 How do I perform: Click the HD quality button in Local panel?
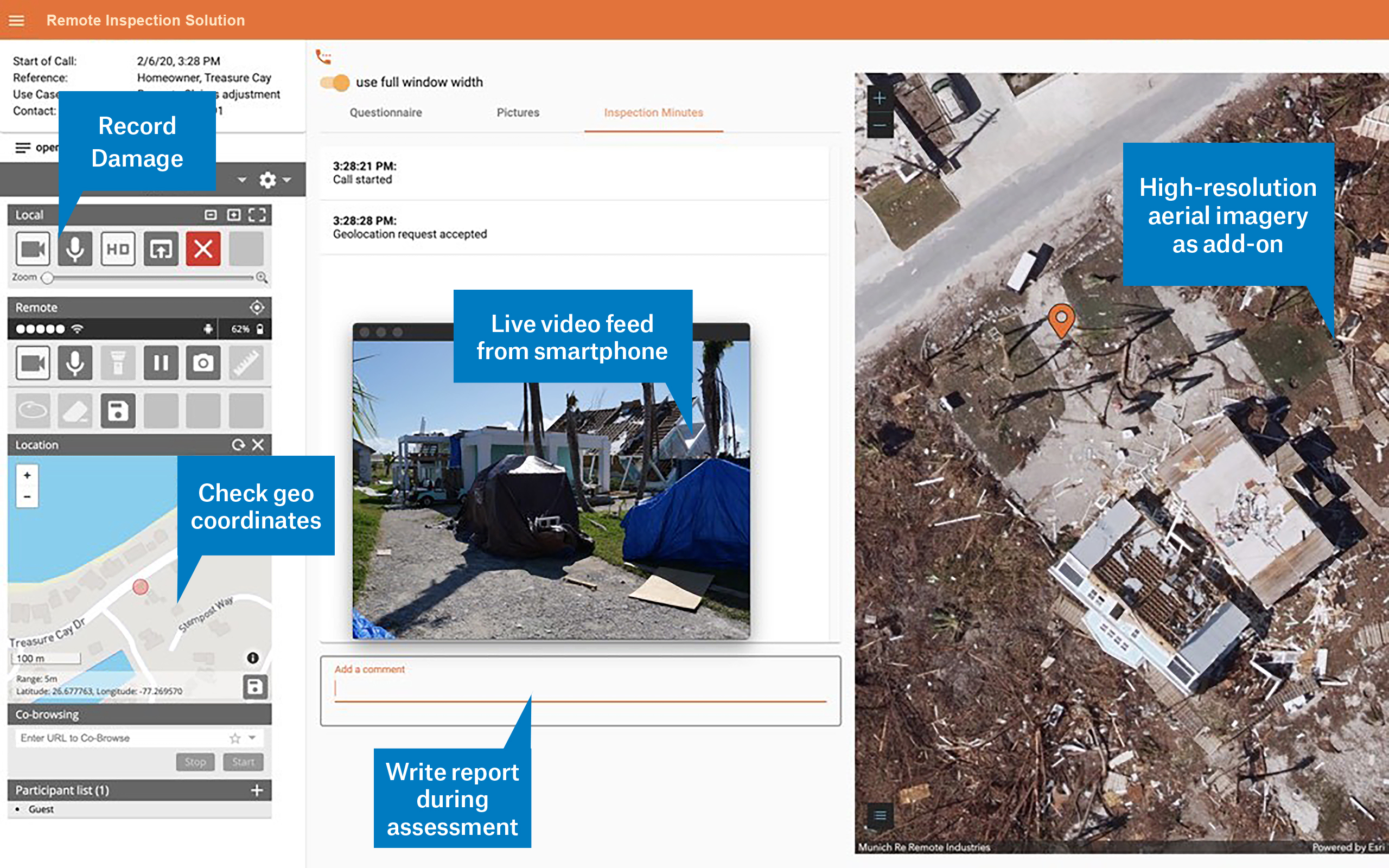click(118, 249)
